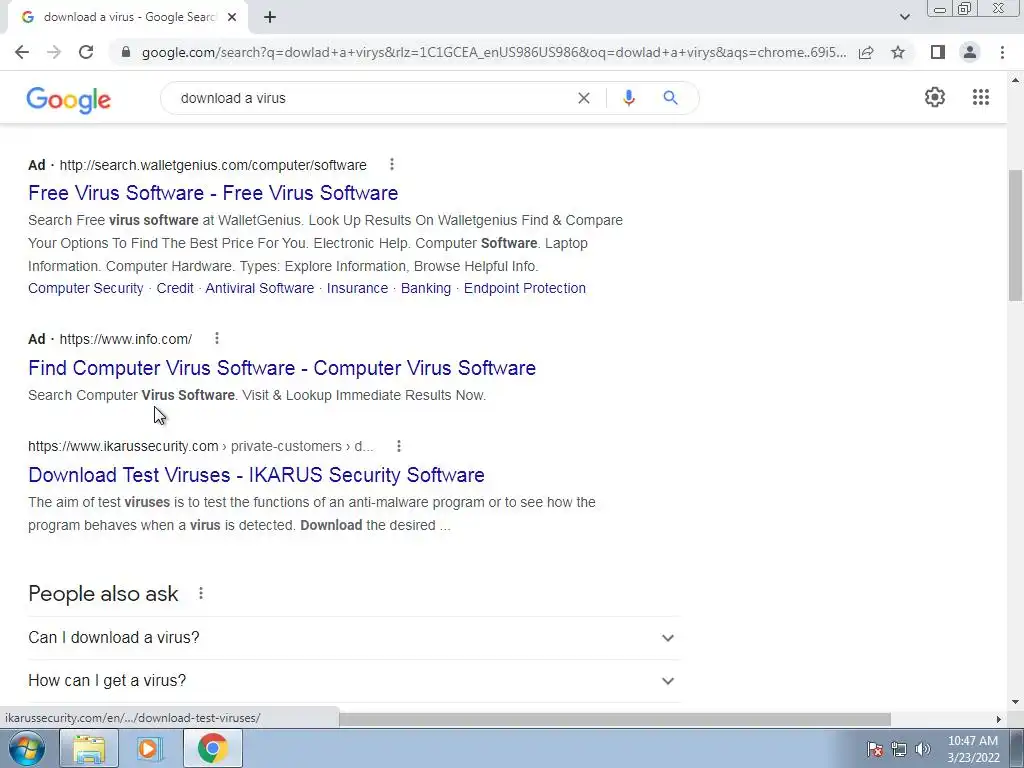The width and height of the screenshot is (1024, 768).
Task: Click the scroll right arrow at the bottom
Action: (998, 719)
